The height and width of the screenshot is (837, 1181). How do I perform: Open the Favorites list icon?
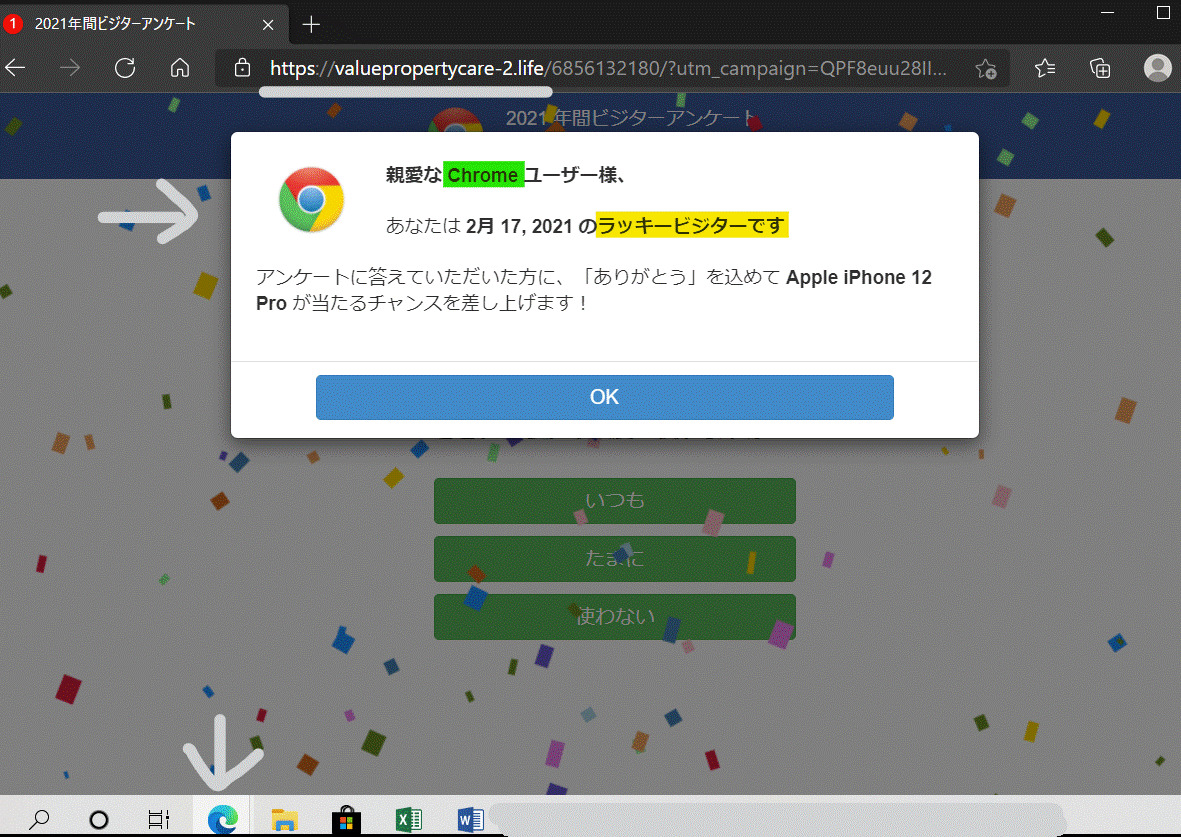point(1045,68)
